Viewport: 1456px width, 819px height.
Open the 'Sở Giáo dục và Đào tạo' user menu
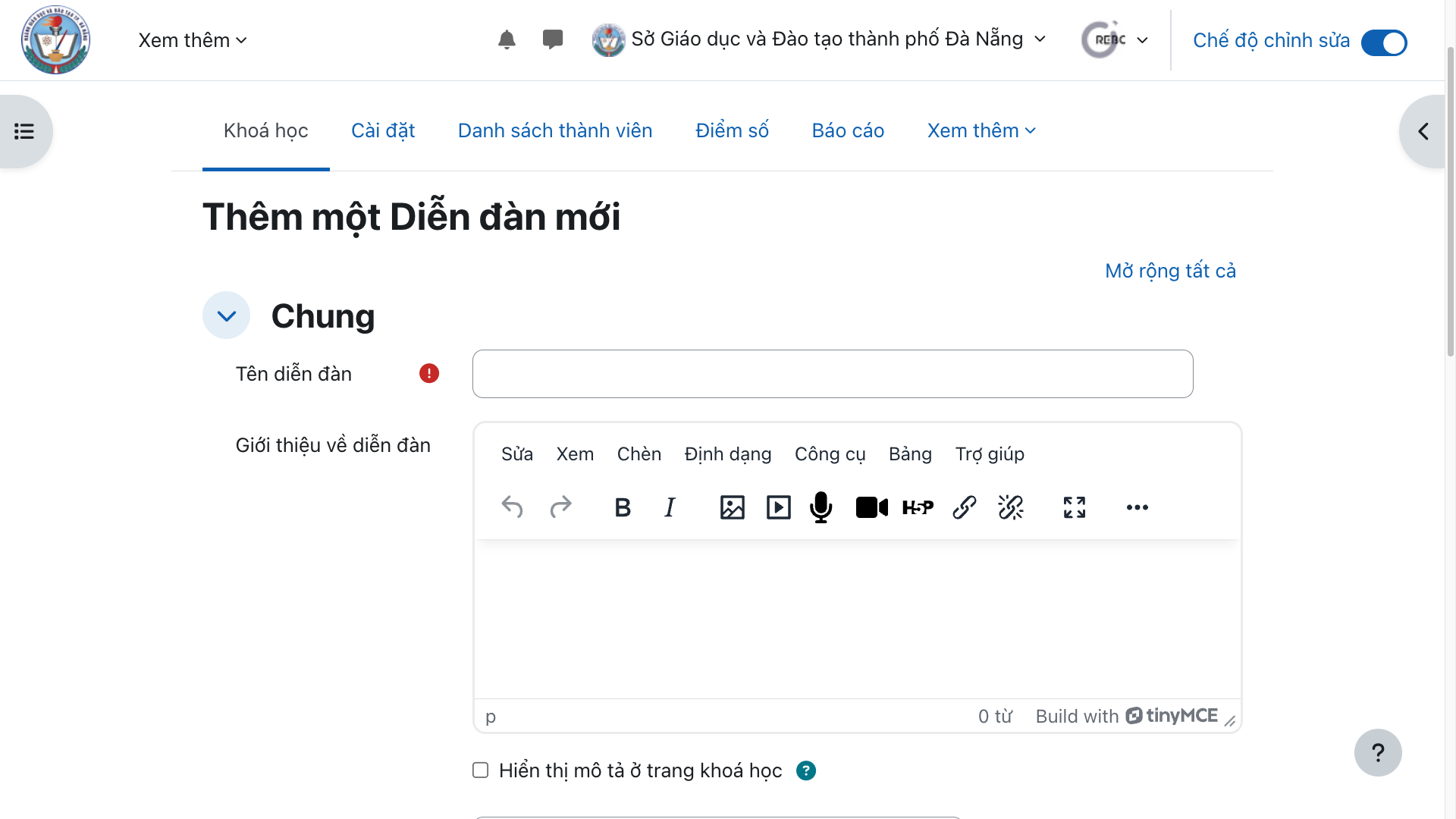pos(819,39)
